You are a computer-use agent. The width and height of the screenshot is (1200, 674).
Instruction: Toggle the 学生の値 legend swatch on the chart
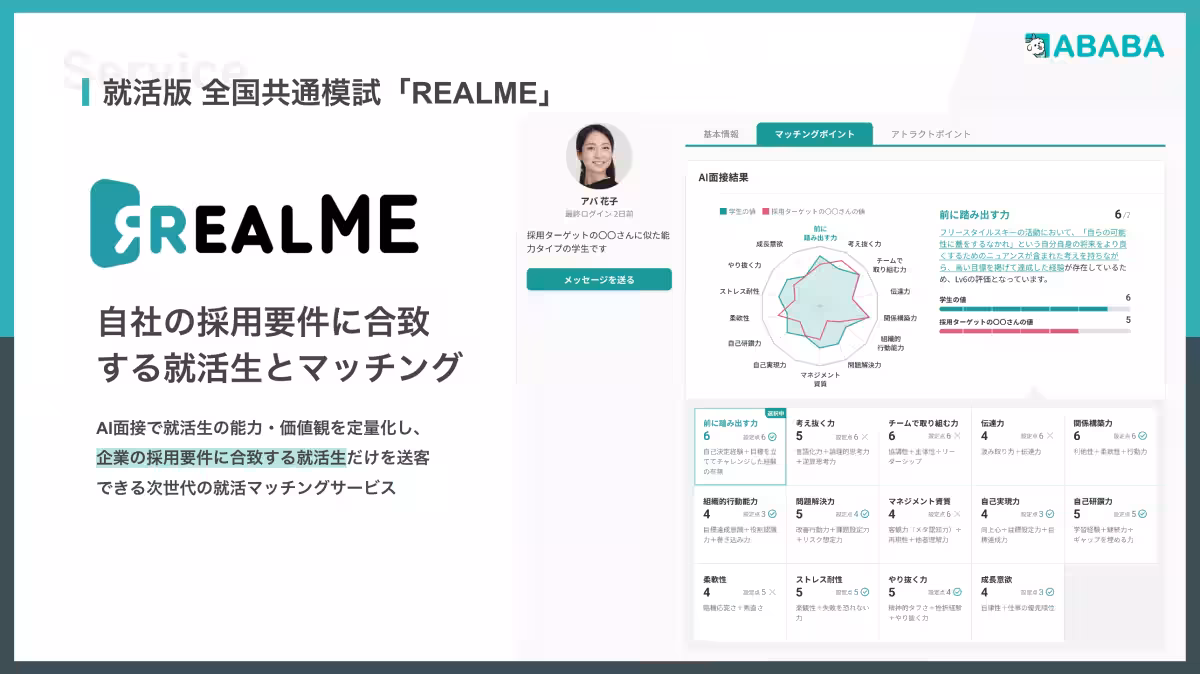[x=721, y=211]
